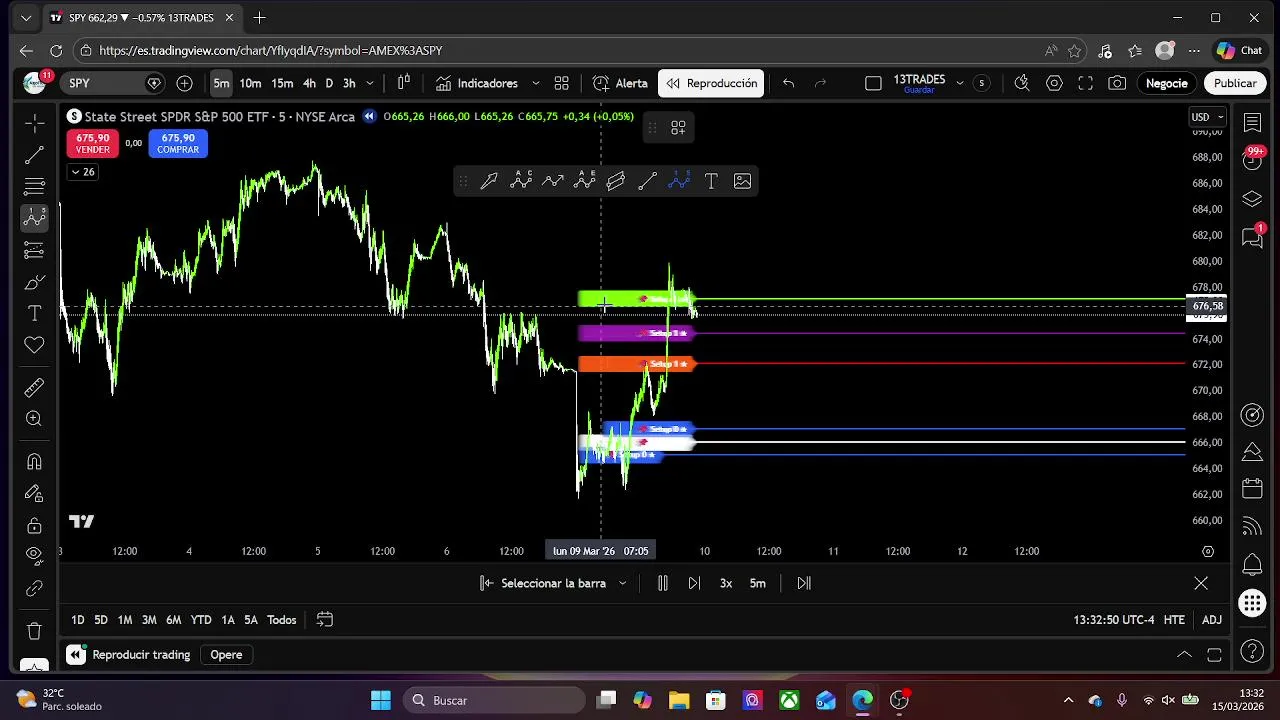This screenshot has width=1280, height=720.
Task: Open the heart icons and emoji tool
Action: click(x=34, y=345)
